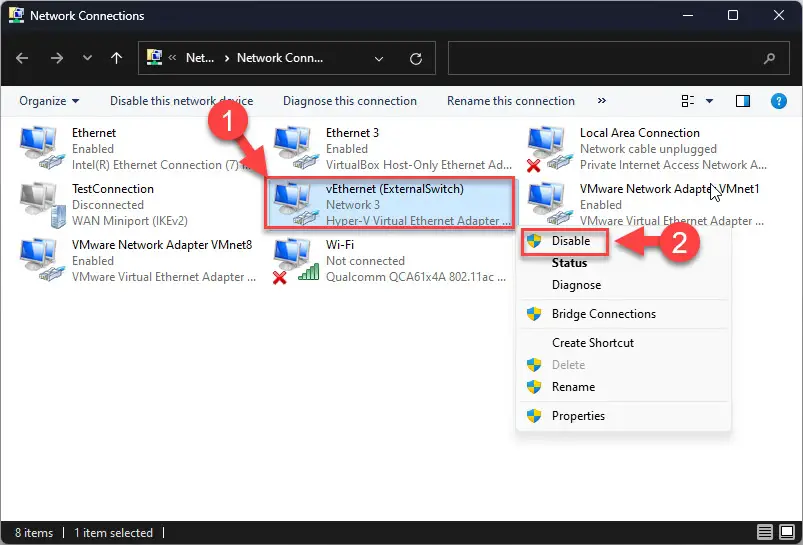The image size is (803, 545).
Task: Click Diagnose this connection
Action: coord(350,101)
